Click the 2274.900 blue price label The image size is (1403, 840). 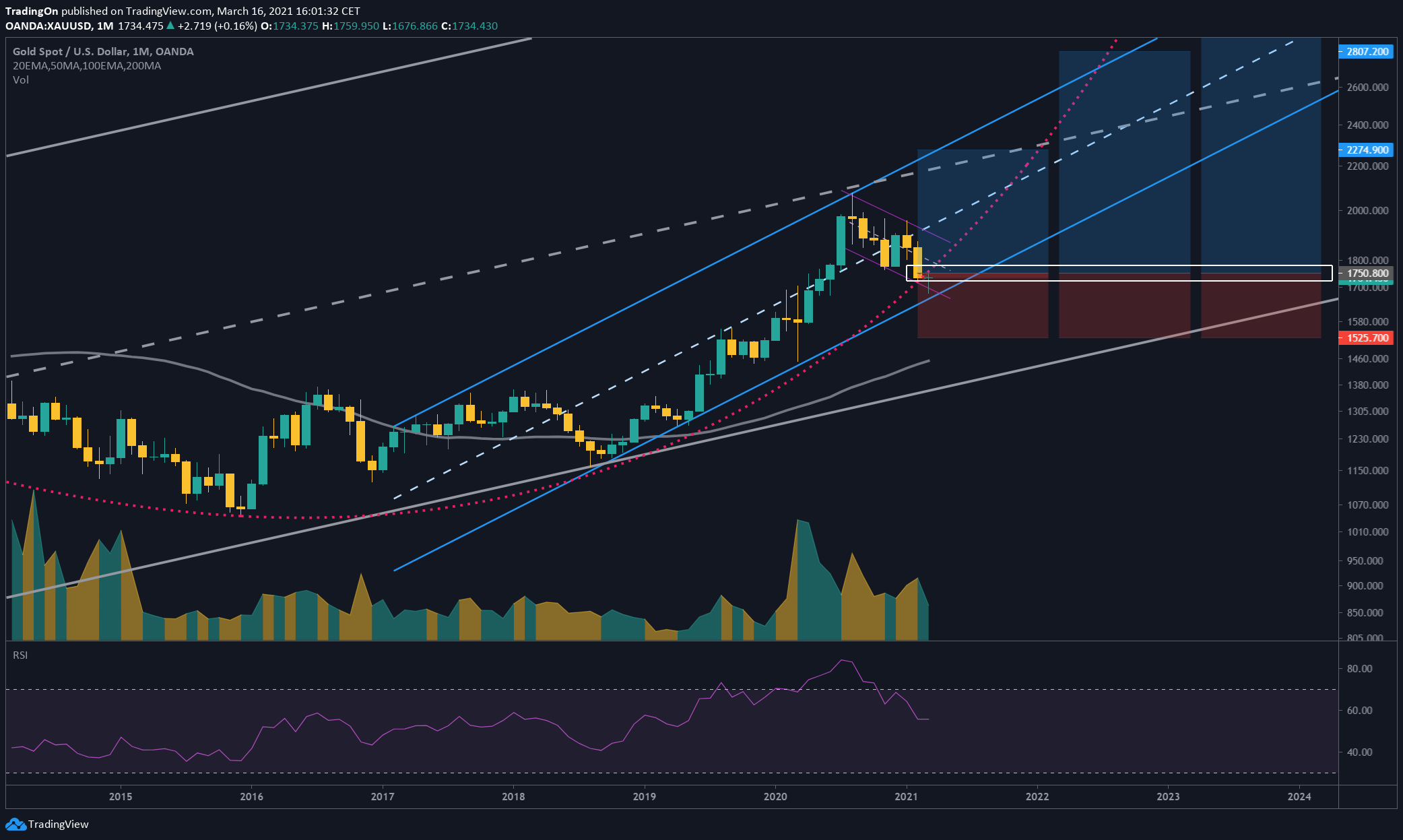click(1366, 150)
